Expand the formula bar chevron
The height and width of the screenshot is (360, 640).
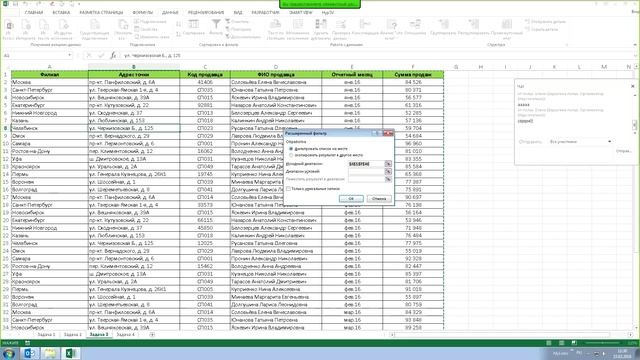coord(635,55)
